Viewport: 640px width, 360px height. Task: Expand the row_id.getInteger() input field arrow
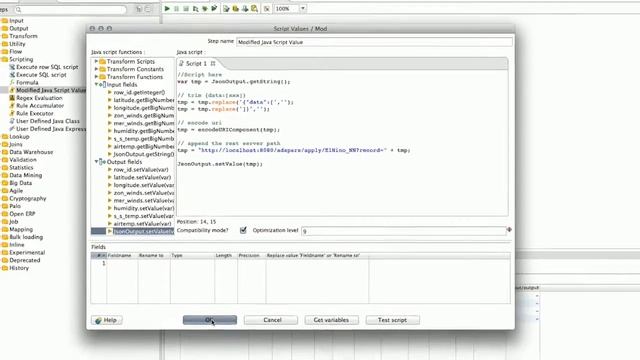[x=110, y=92]
